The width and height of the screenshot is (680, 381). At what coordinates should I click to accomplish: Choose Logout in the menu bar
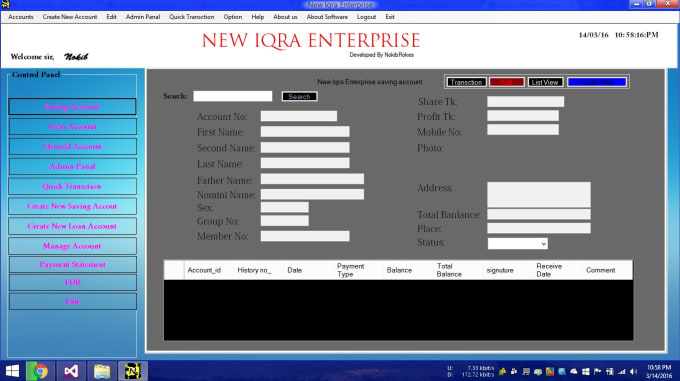(366, 17)
